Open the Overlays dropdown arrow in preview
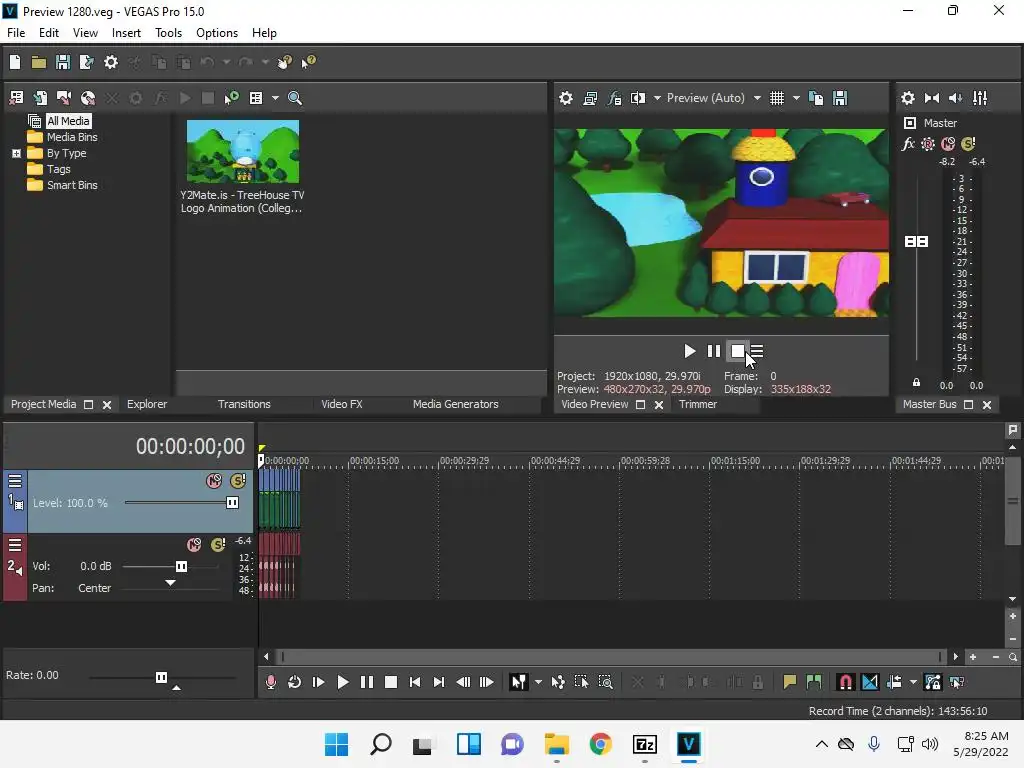The image size is (1024, 768). pyautogui.click(x=796, y=98)
